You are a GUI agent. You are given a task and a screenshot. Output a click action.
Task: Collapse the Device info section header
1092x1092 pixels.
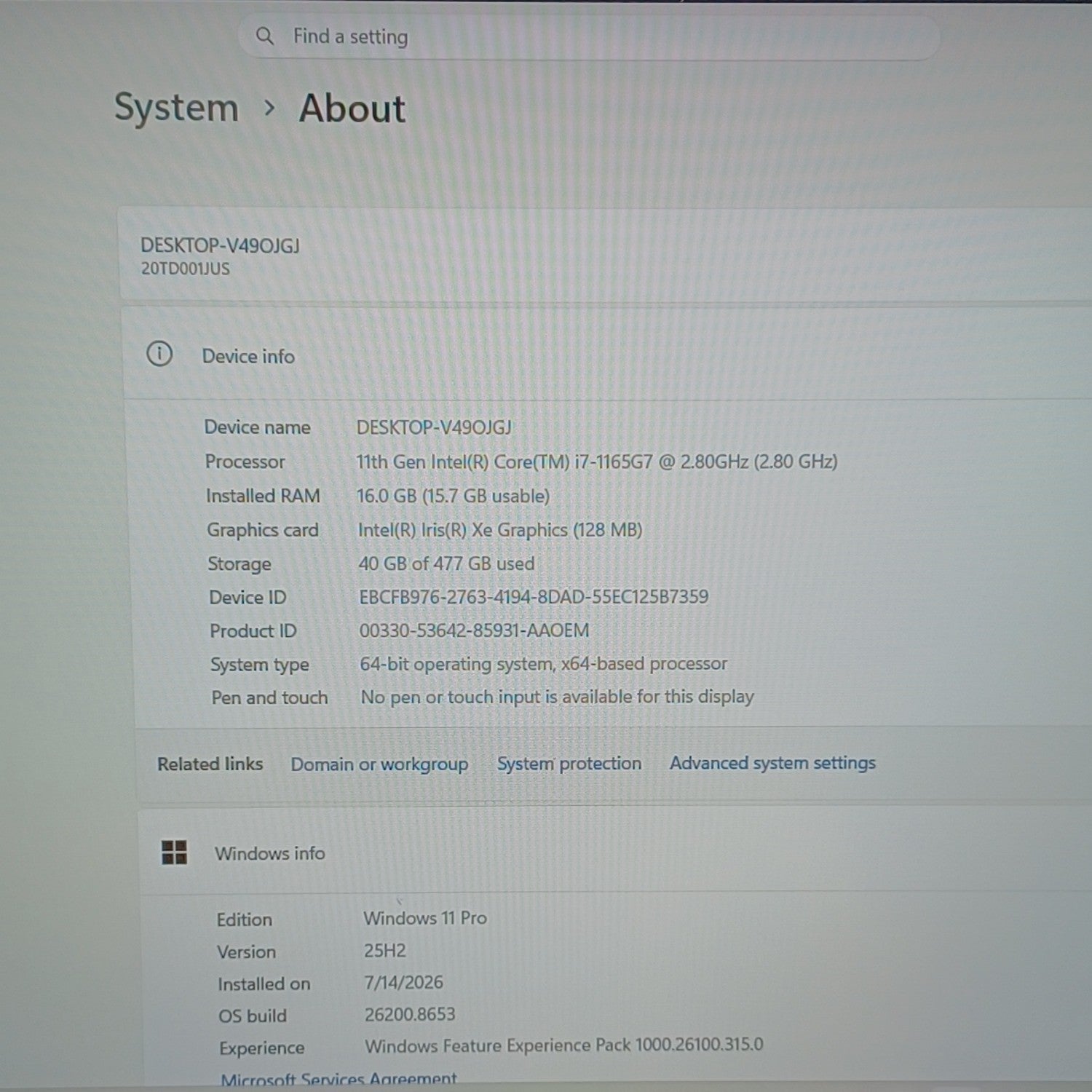pos(607,355)
